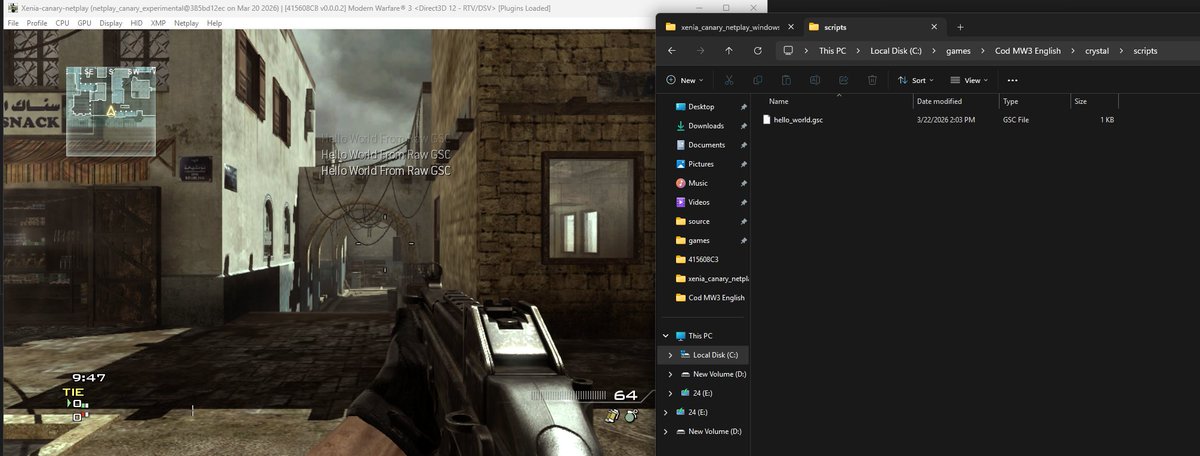The image size is (1200, 456).
Task: Click the forward navigation arrow in Explorer
Action: (699, 50)
